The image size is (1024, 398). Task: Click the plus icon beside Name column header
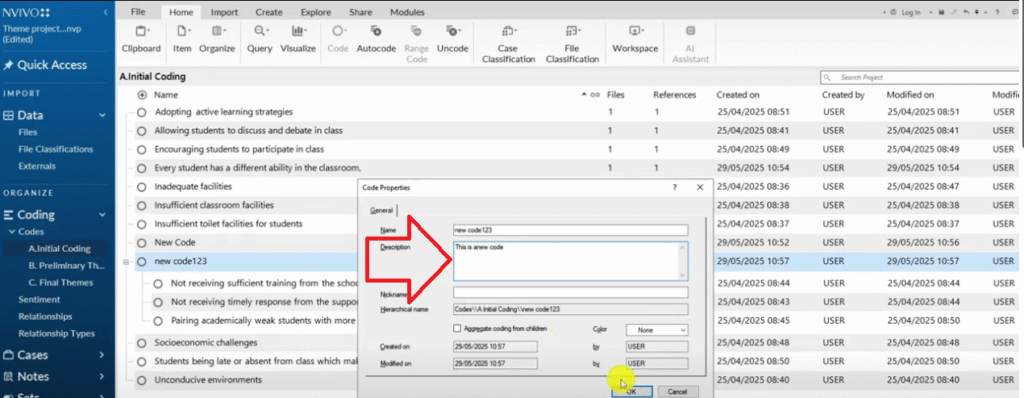(x=142, y=95)
